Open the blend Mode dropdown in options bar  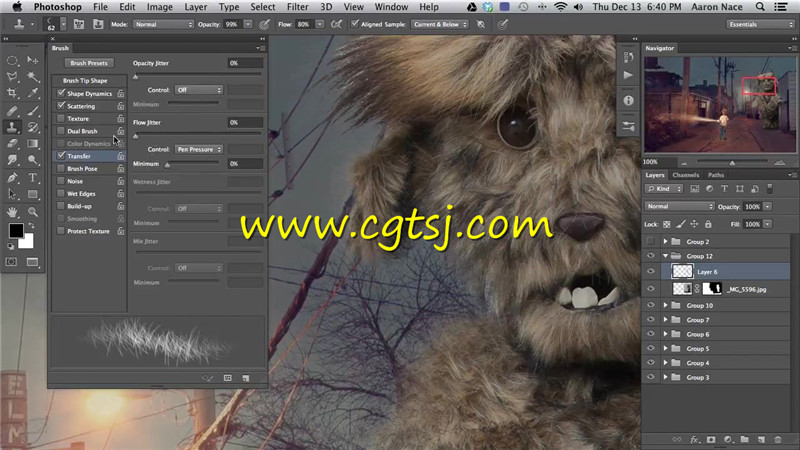(x=163, y=24)
